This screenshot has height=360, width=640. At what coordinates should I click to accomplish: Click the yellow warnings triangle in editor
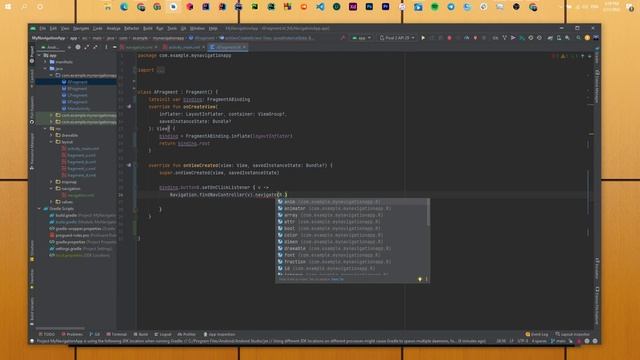point(563,56)
